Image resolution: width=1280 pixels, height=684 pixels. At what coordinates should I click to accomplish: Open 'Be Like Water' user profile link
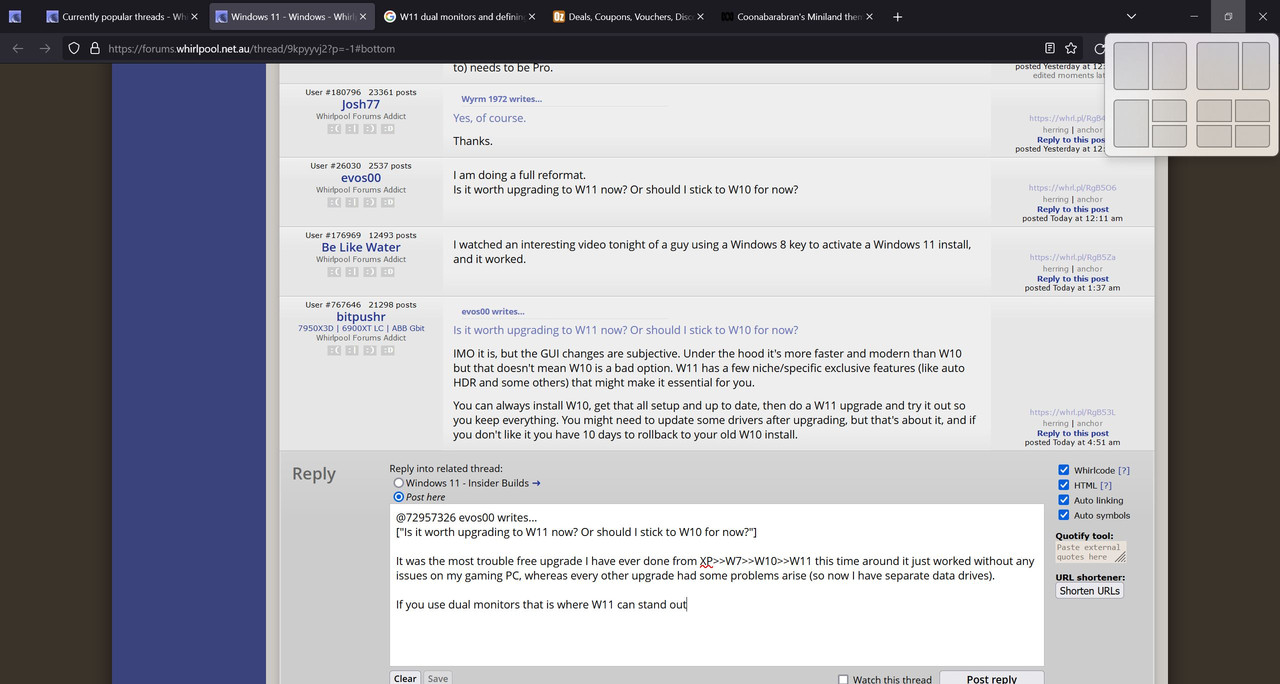361,247
